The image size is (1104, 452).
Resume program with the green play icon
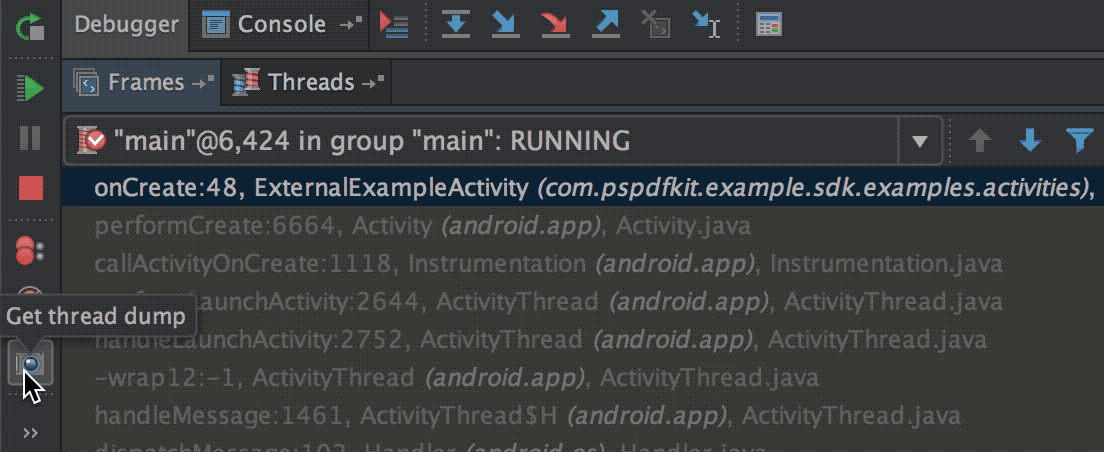[30, 88]
